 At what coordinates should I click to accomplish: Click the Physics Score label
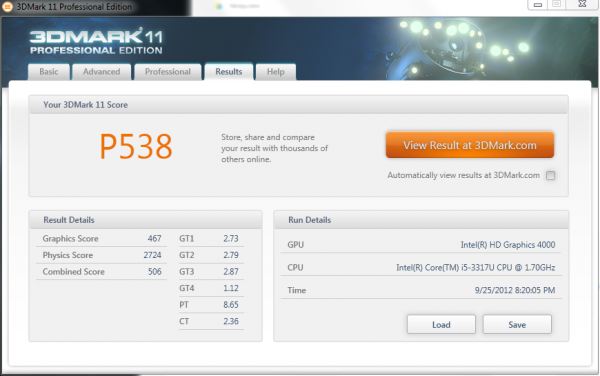[68, 255]
